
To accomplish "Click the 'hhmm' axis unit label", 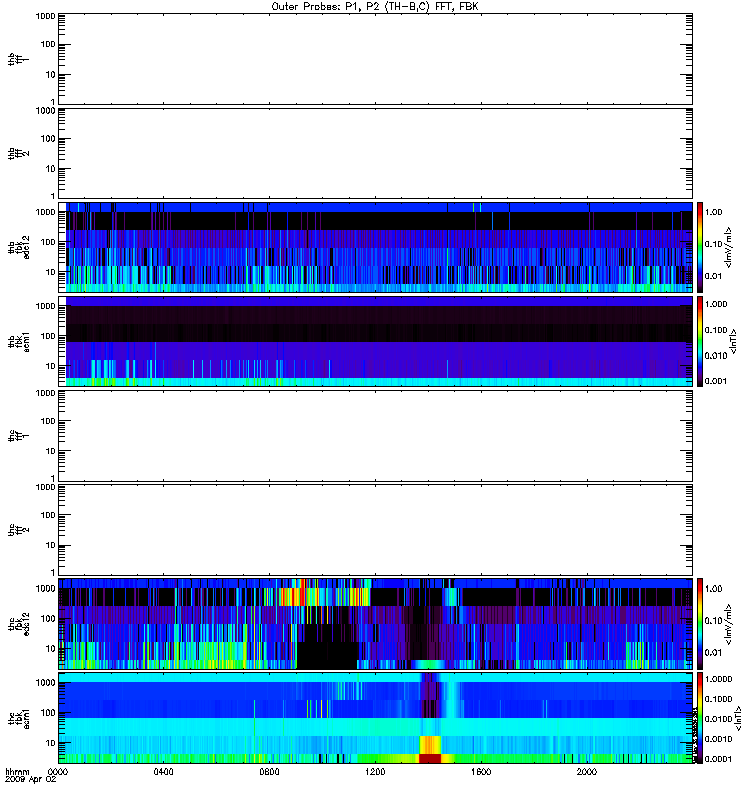I will (17, 771).
